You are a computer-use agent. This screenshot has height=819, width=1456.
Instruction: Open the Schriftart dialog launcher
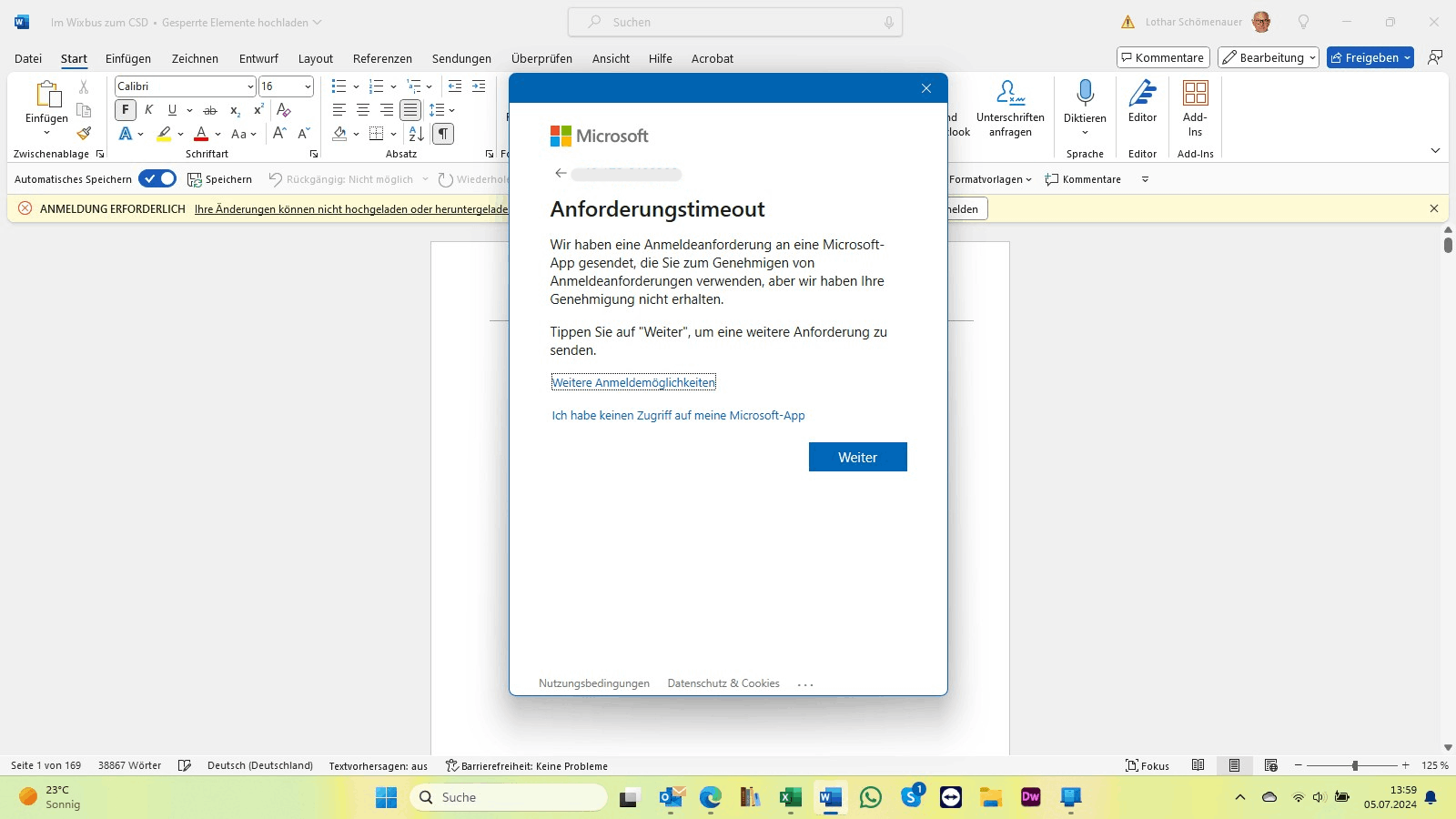tap(314, 154)
